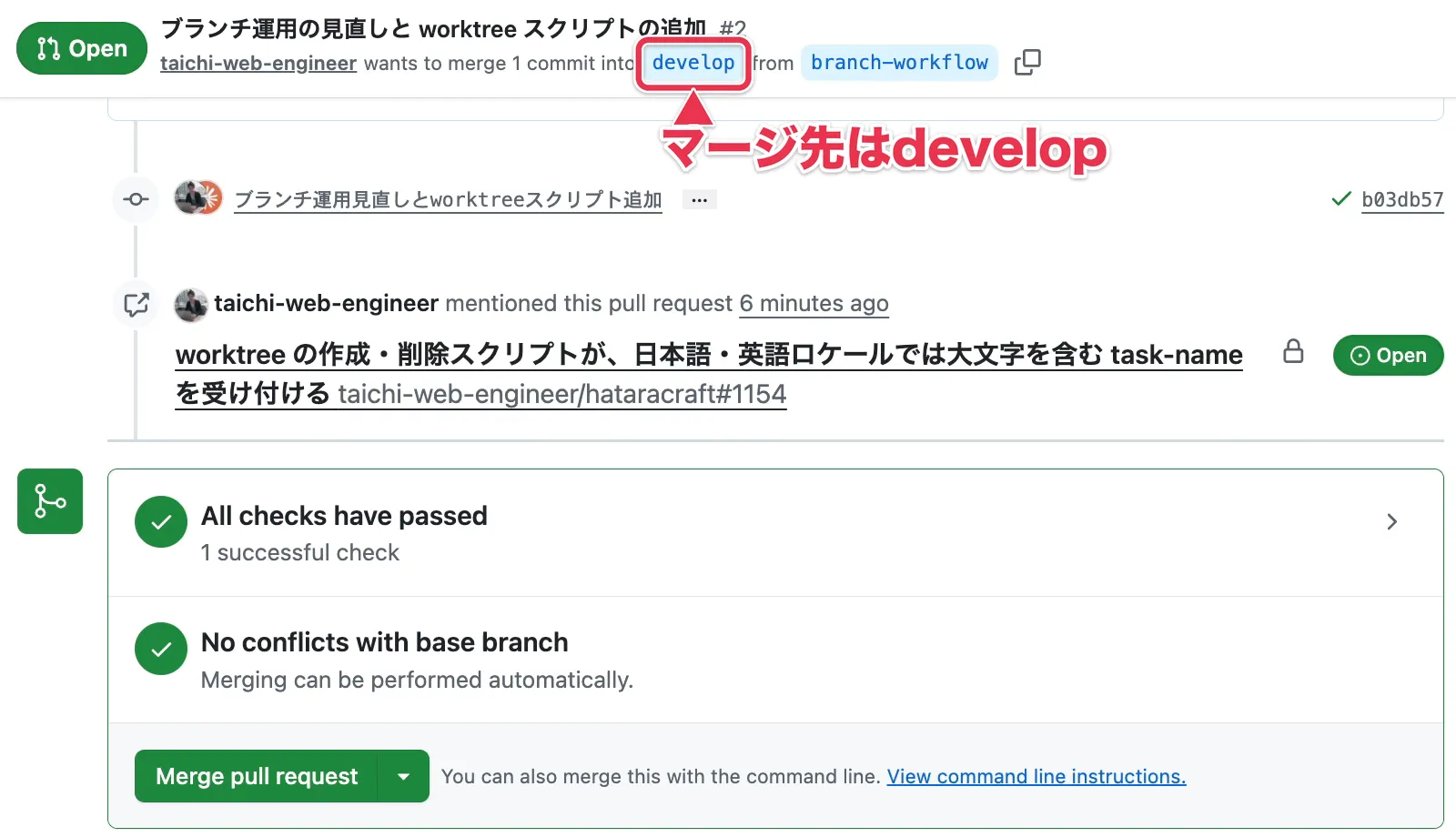Open merge method dropdown arrow
This screenshot has width=1456, height=837.
(403, 776)
